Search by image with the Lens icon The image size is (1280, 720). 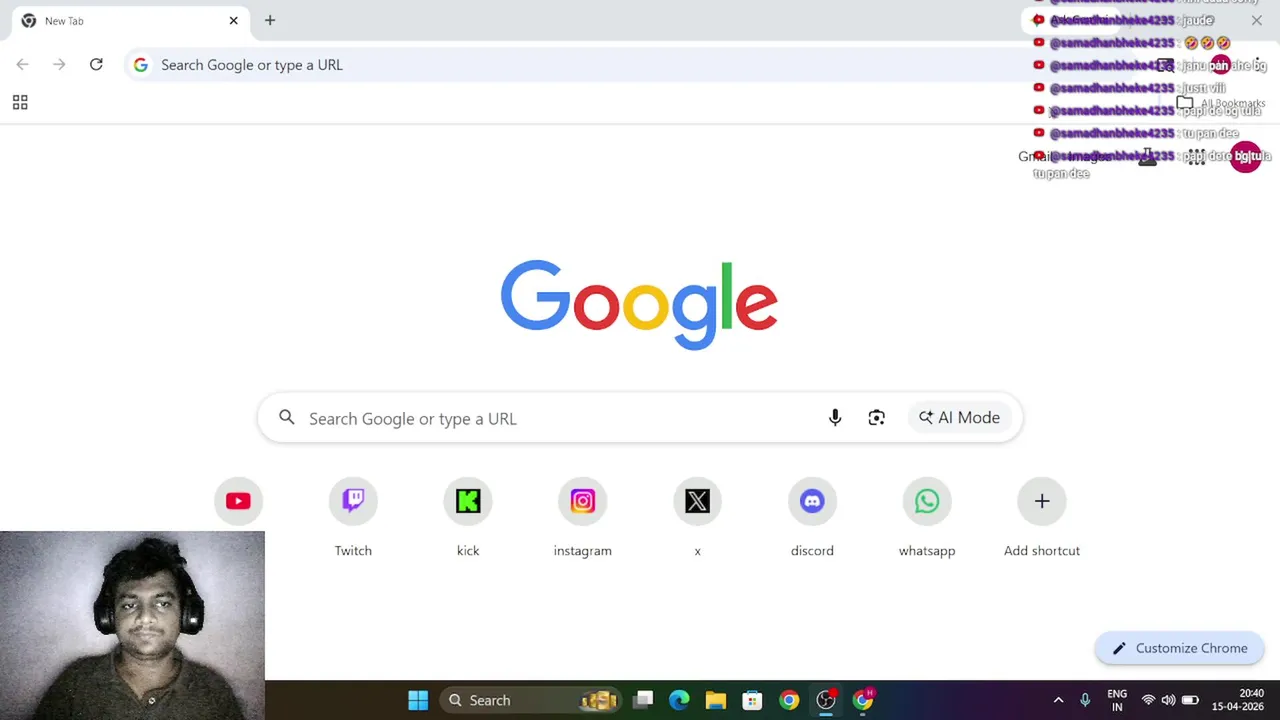click(x=877, y=418)
